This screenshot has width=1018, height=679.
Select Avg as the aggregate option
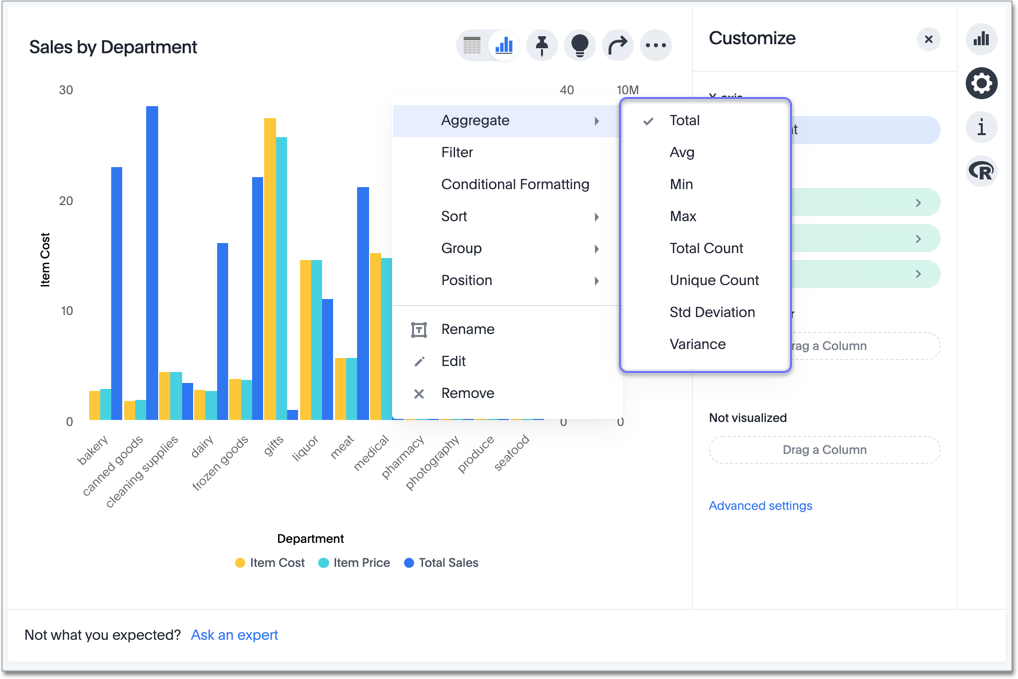pos(682,152)
